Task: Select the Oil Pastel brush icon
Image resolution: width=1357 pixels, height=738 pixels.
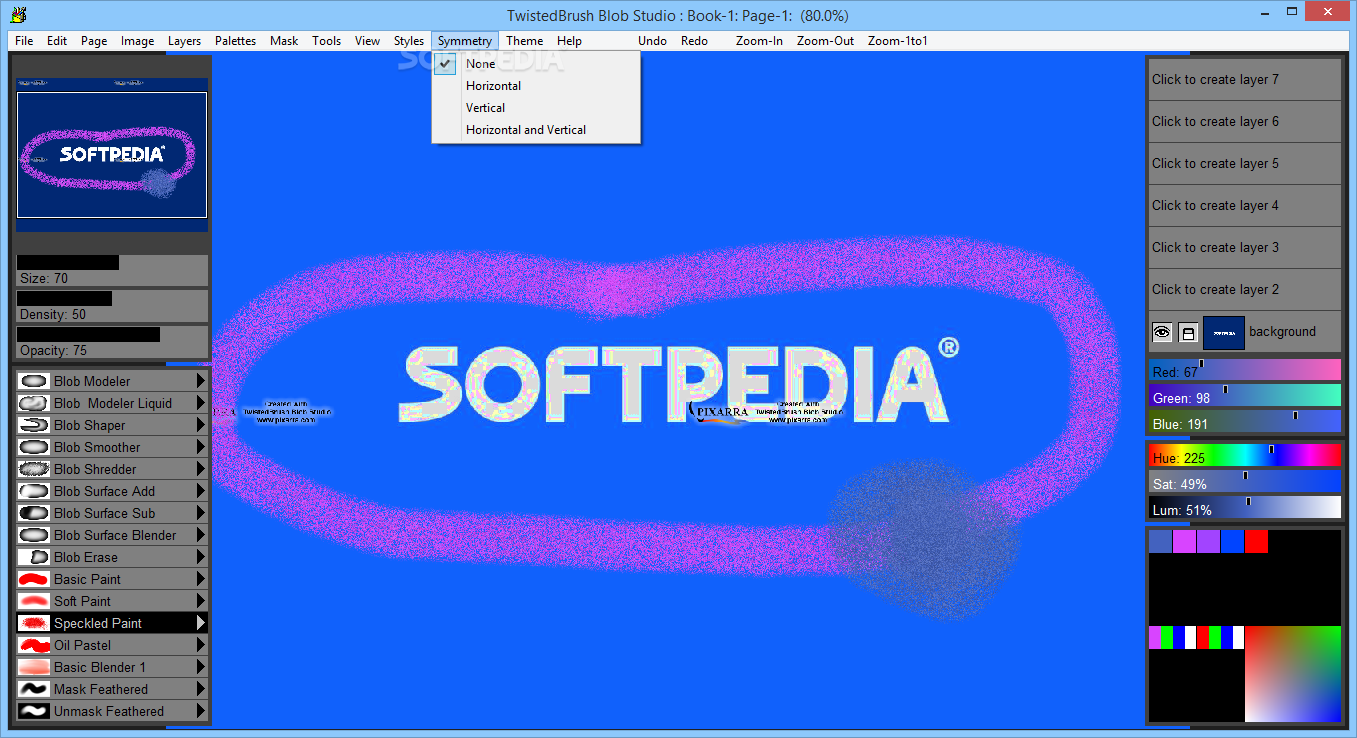Action: pyautogui.click(x=35, y=645)
